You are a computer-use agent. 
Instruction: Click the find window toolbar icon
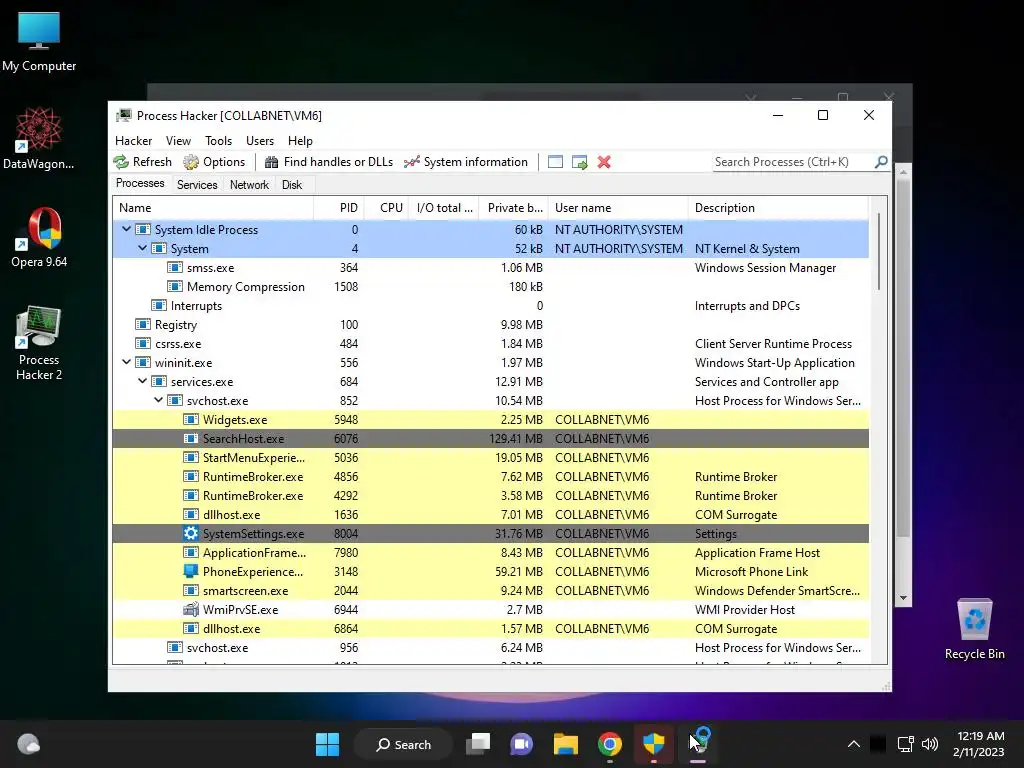[555, 162]
